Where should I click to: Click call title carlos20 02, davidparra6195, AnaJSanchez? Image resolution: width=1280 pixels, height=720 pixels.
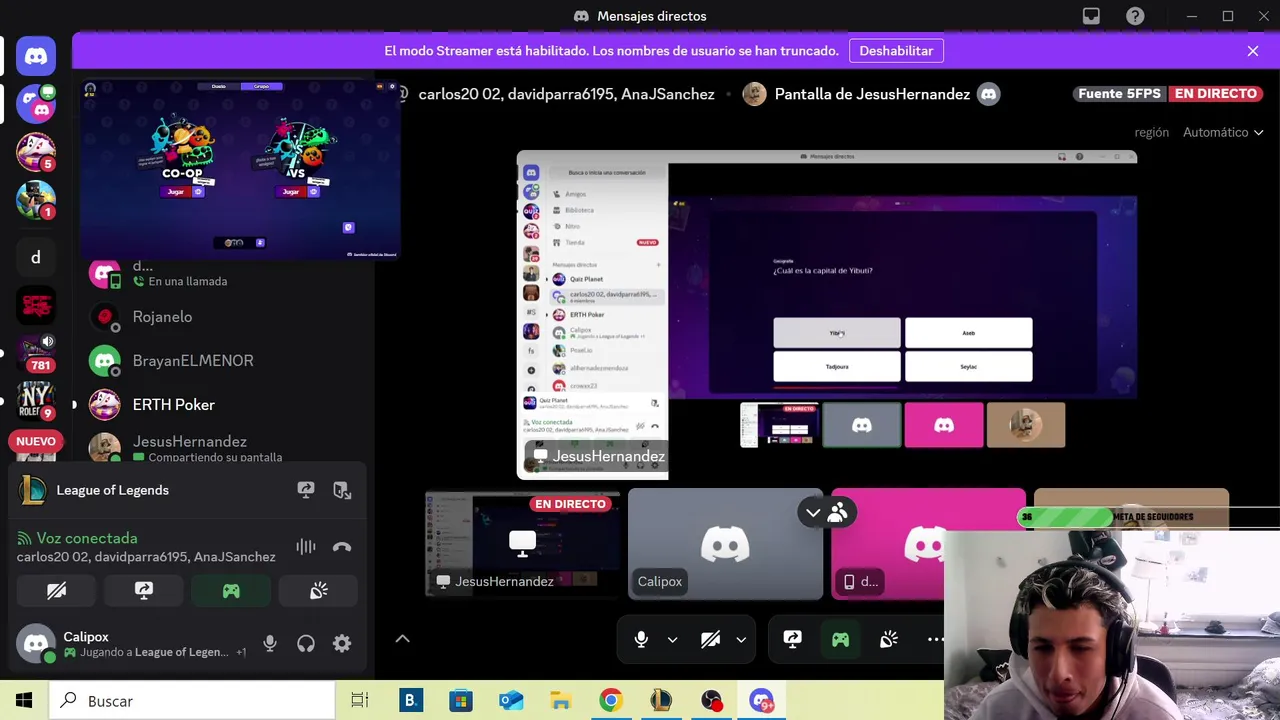[x=566, y=94]
